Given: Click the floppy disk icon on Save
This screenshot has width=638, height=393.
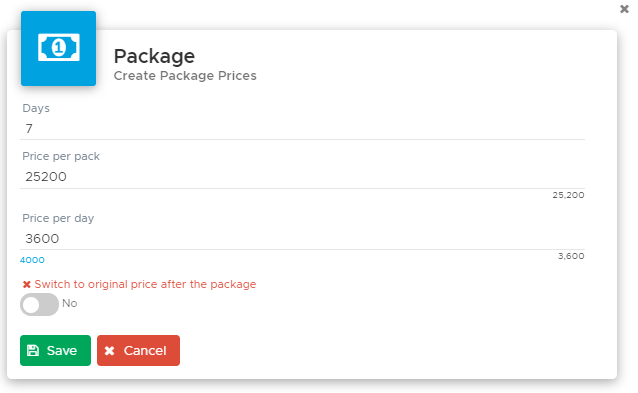Looking at the screenshot, I should [x=33, y=351].
